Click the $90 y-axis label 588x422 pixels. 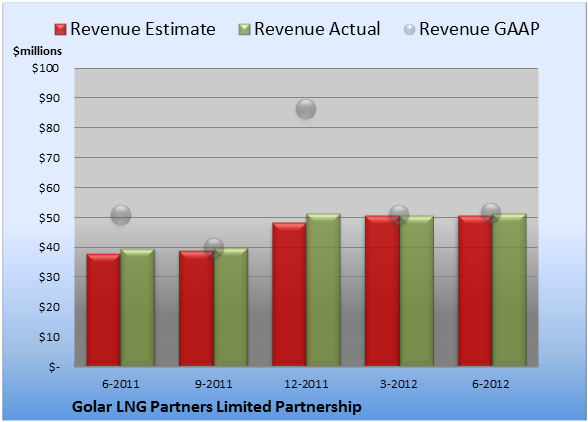(x=49, y=98)
